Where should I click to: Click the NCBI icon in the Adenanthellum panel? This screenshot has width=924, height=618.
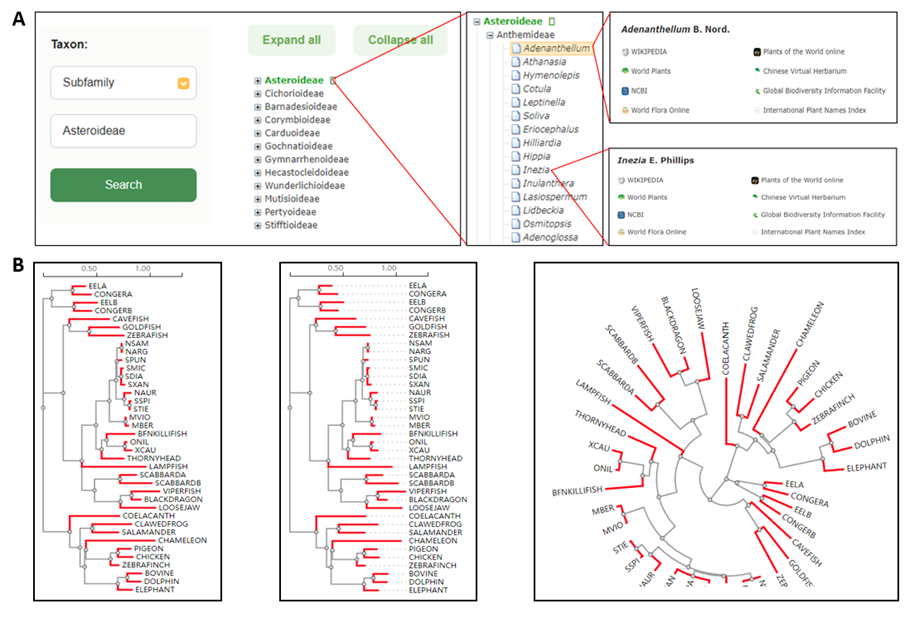(625, 90)
